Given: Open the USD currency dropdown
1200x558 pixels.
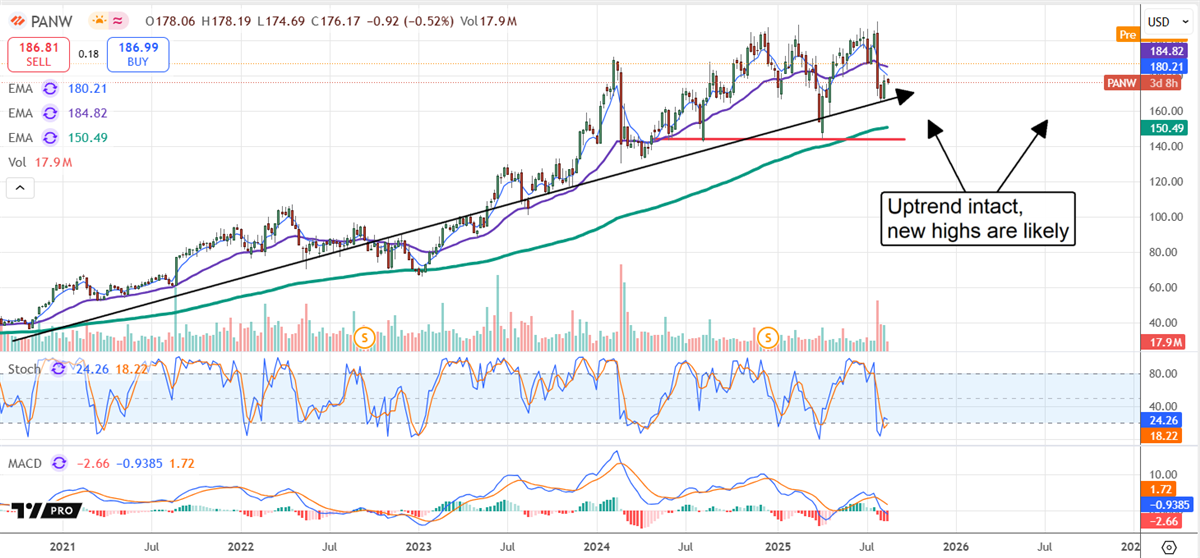Looking at the screenshot, I should [1168, 21].
